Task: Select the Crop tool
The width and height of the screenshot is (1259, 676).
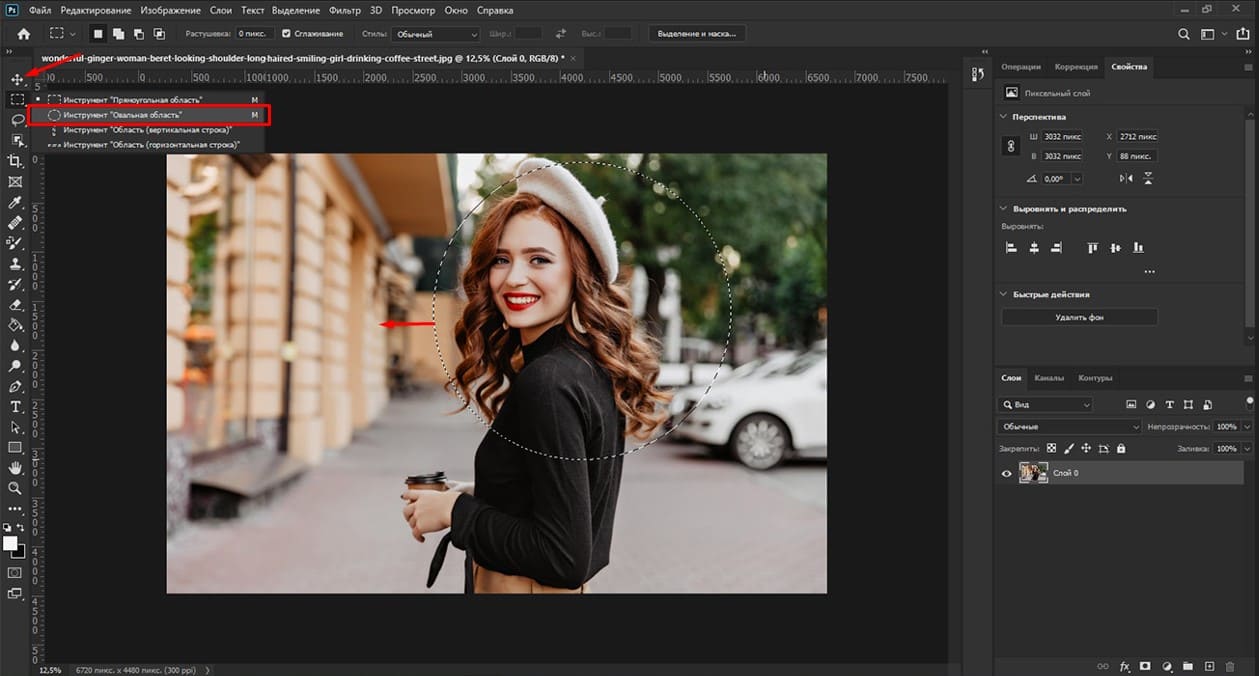Action: pyautogui.click(x=15, y=161)
